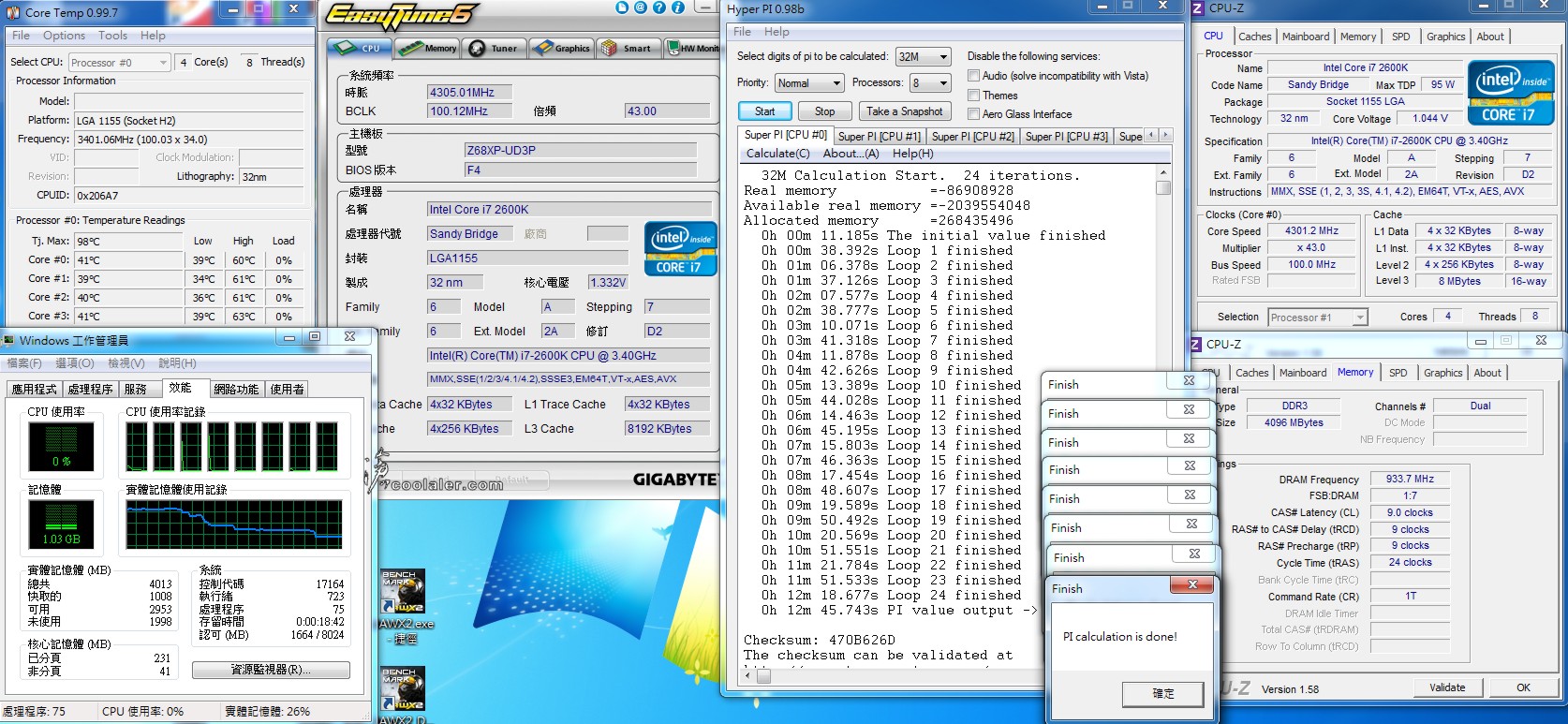Open CPU-Z Processor #1 selection dropdown
Viewport: 1568px width, 724px height.
click(1318, 318)
